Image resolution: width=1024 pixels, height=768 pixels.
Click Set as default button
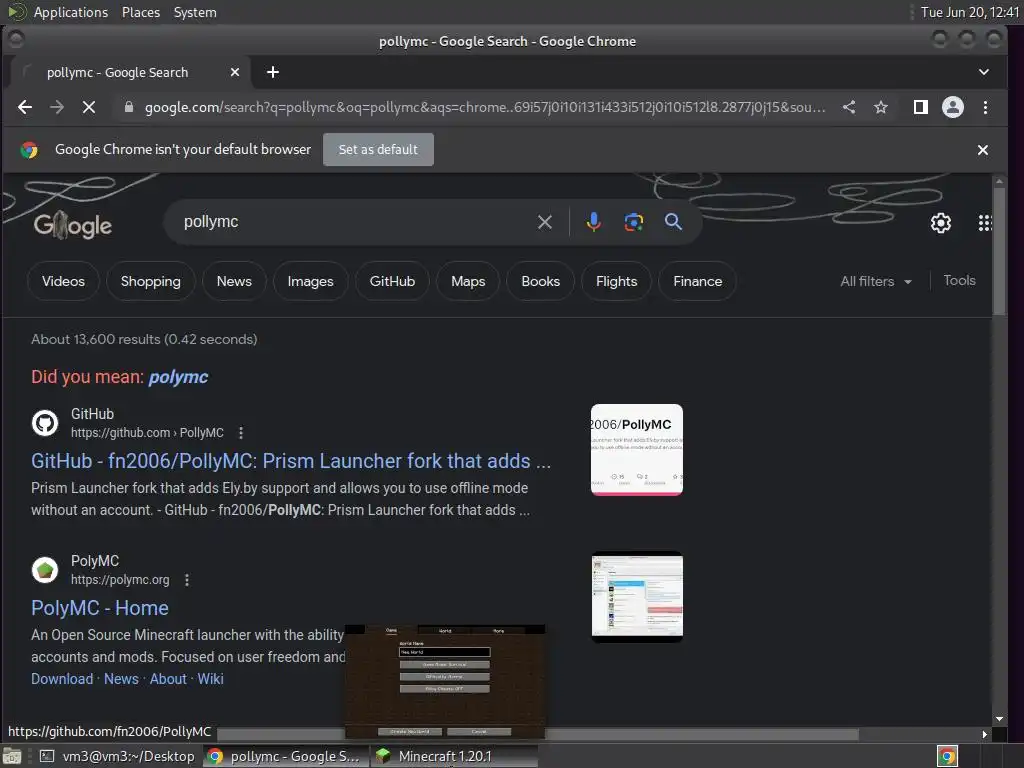click(378, 150)
